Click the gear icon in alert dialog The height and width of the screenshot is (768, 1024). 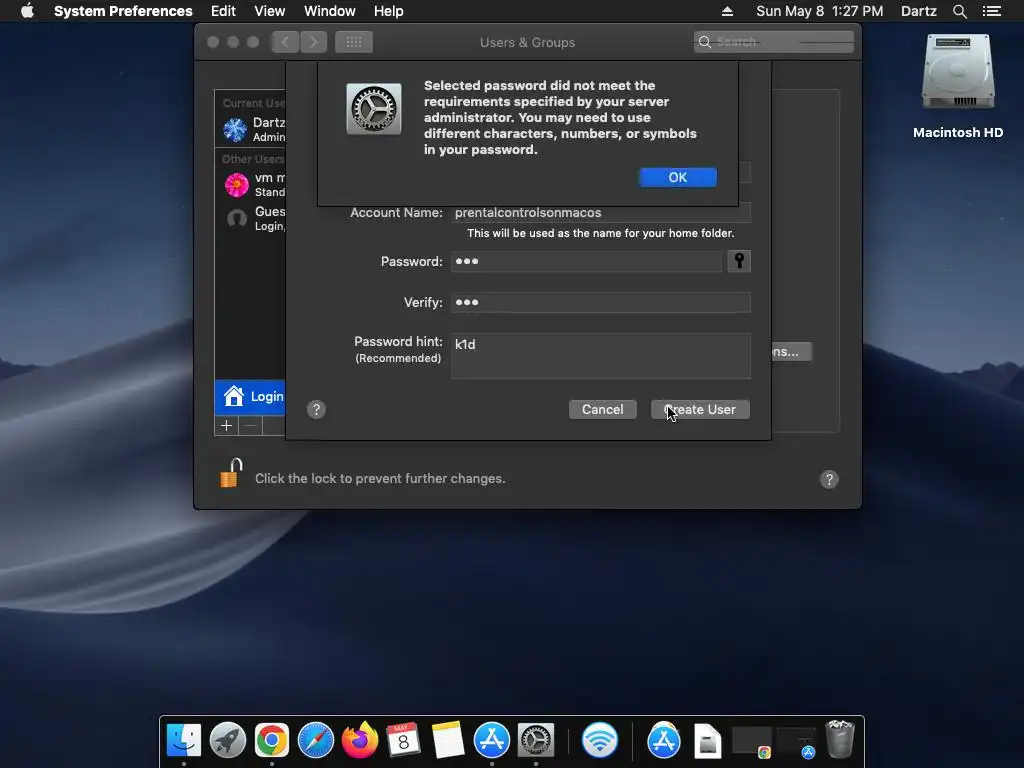374,109
